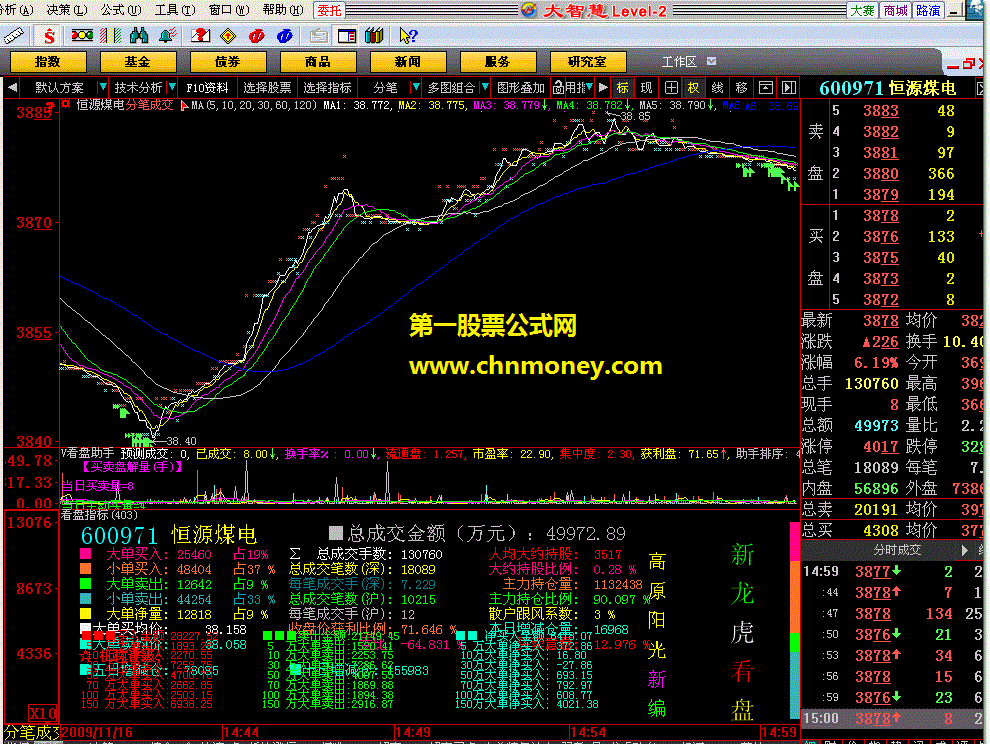
Task: Click the 商城 title bar button
Action: point(895,10)
